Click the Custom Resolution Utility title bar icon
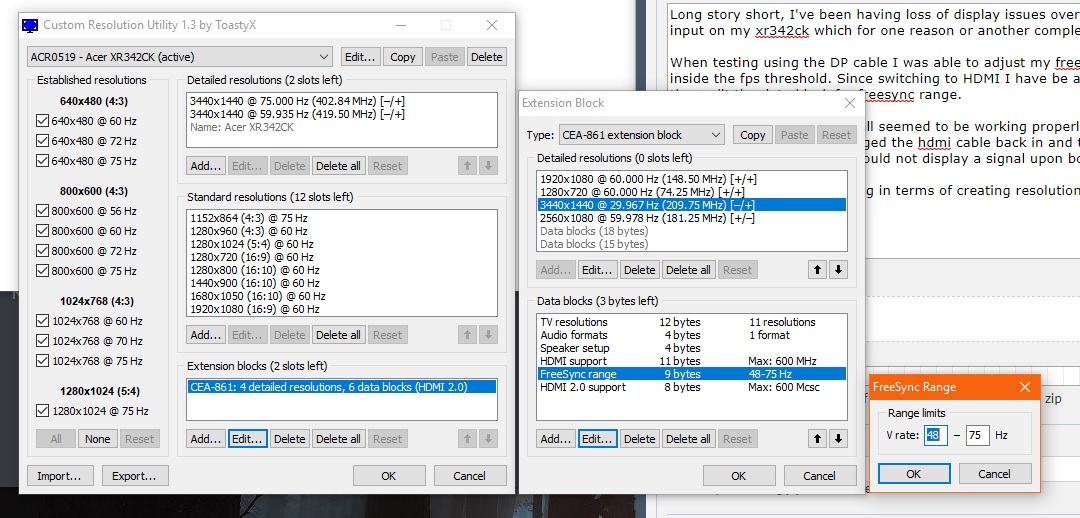 point(31,25)
